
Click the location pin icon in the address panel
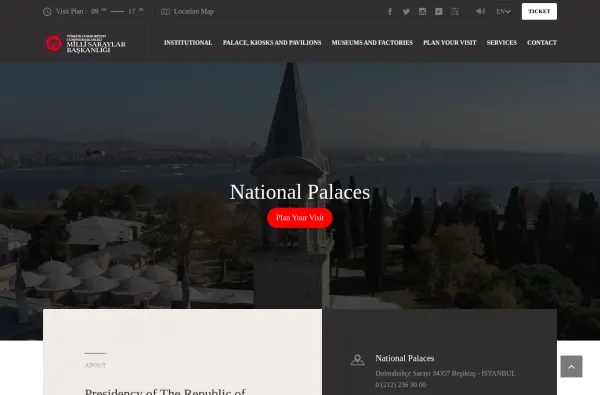coord(357,360)
